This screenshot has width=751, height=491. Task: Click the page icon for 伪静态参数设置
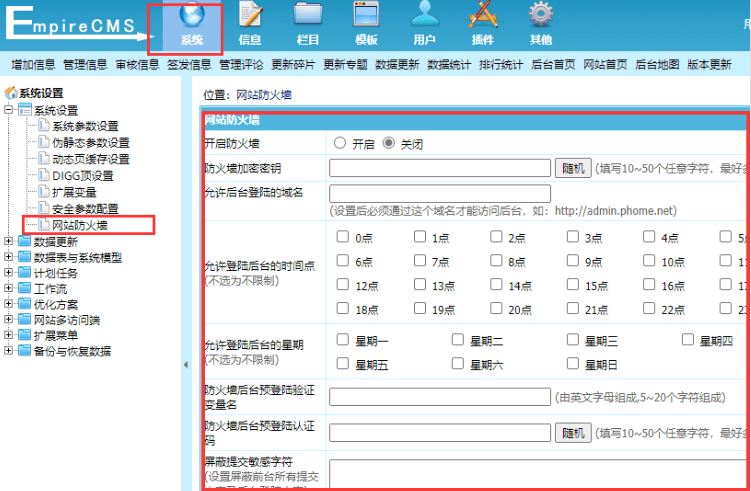tap(44, 142)
